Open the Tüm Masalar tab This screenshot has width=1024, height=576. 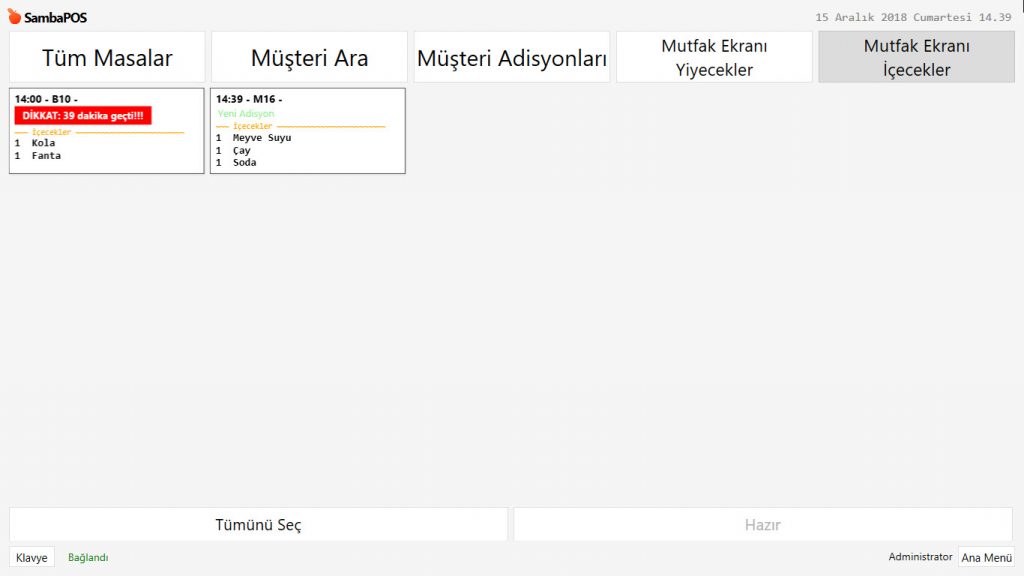(107, 58)
